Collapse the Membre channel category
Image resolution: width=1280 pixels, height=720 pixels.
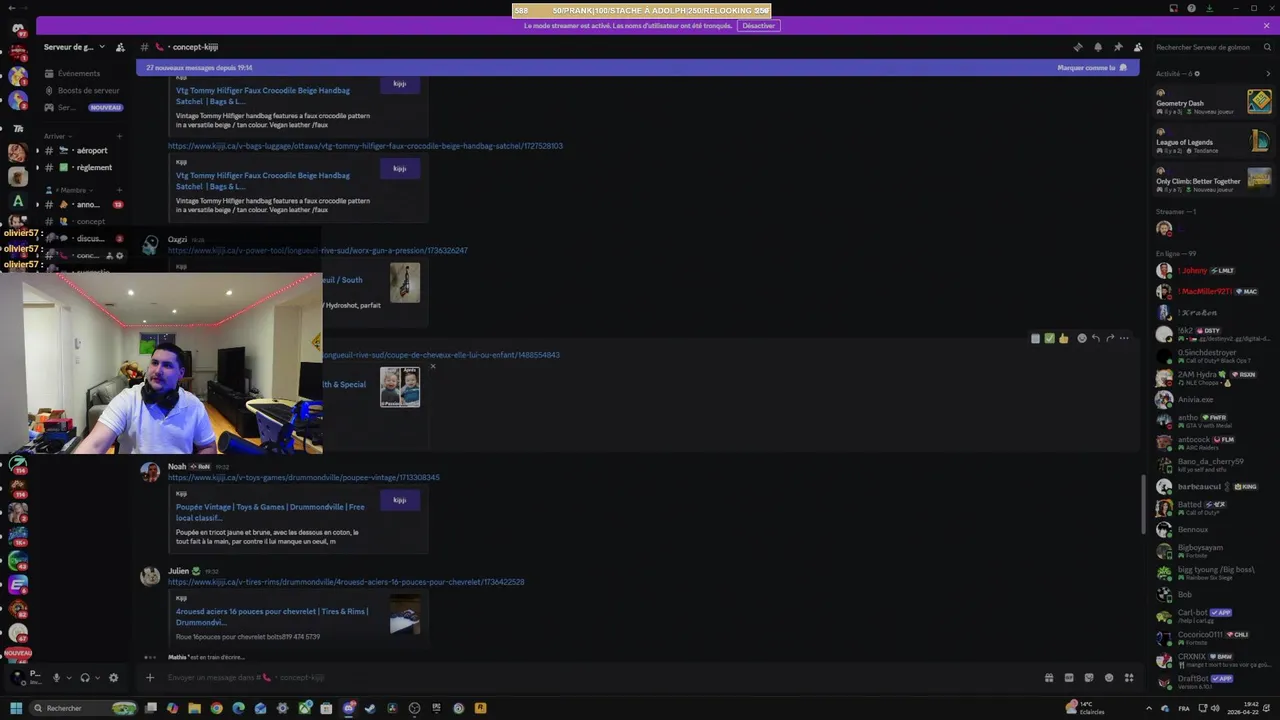pos(68,190)
